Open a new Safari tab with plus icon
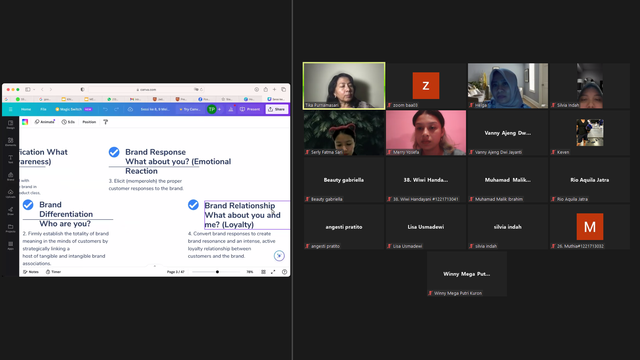This screenshot has height=360, width=640. [274, 89]
